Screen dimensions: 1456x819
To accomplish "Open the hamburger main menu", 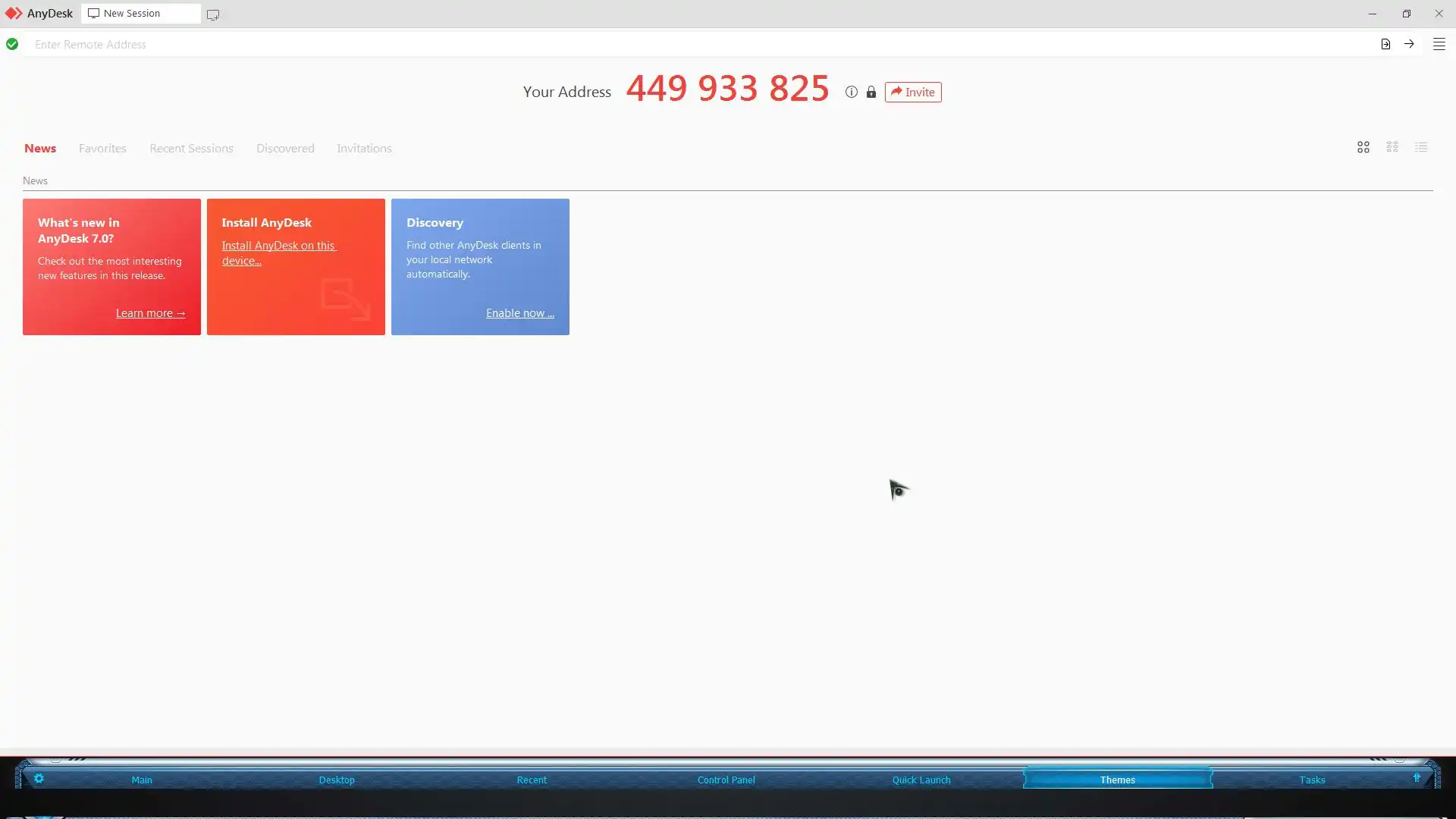I will [1439, 44].
